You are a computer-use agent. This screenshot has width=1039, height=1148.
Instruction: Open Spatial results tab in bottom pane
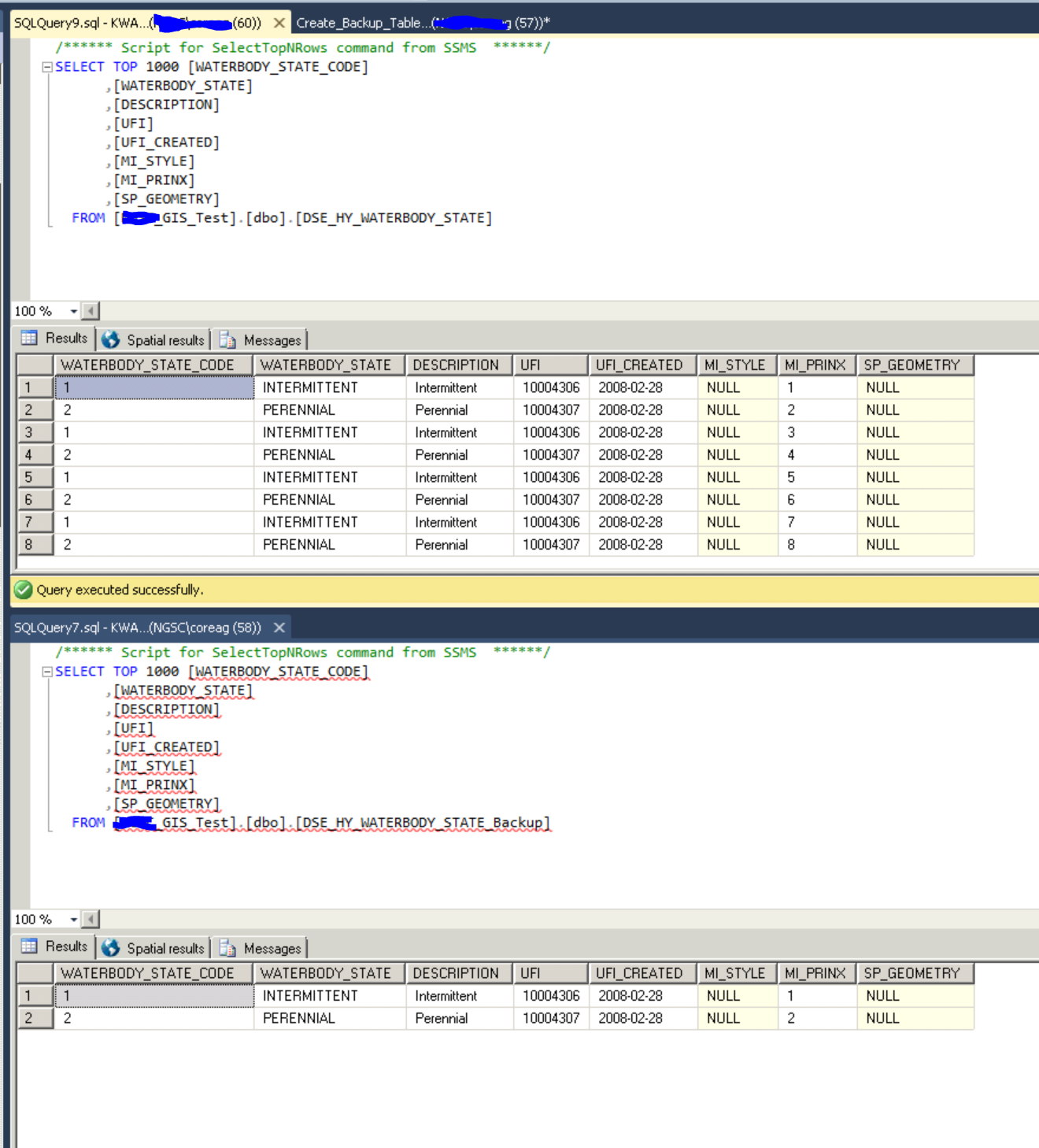point(154,948)
